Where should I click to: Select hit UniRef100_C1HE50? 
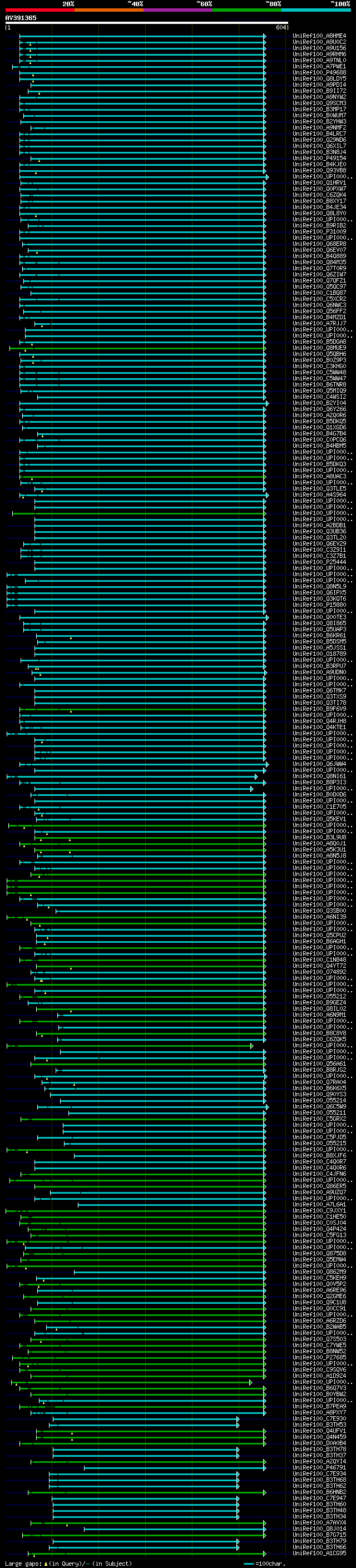click(319, 1216)
